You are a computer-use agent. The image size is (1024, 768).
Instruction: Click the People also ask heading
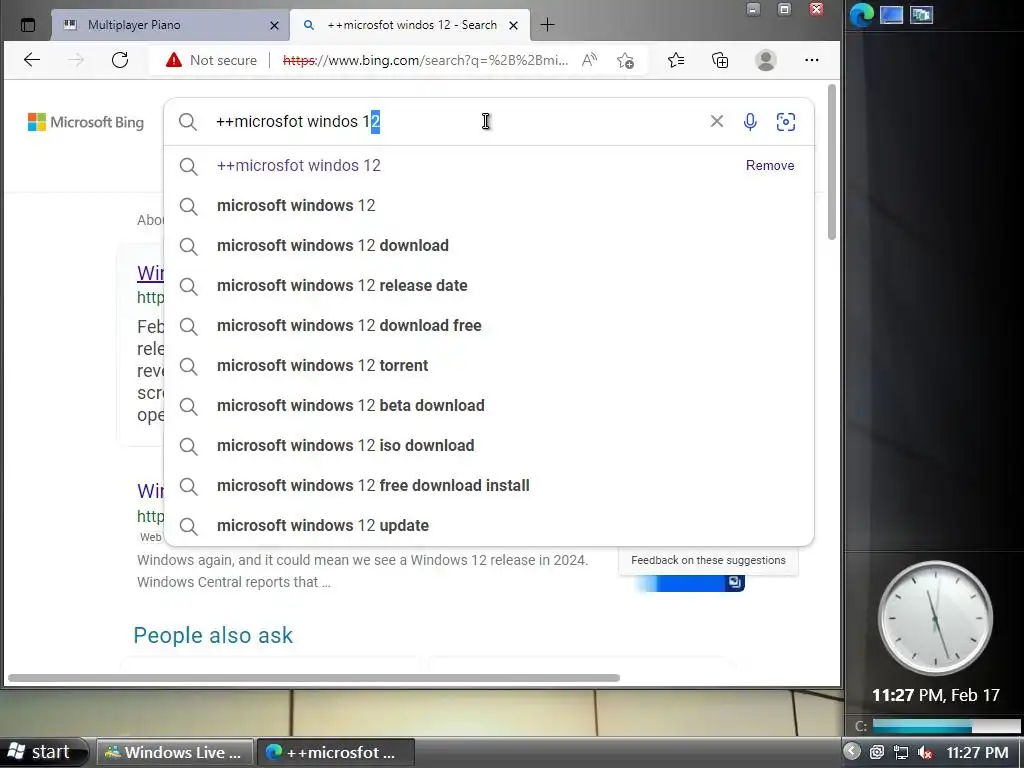213,635
